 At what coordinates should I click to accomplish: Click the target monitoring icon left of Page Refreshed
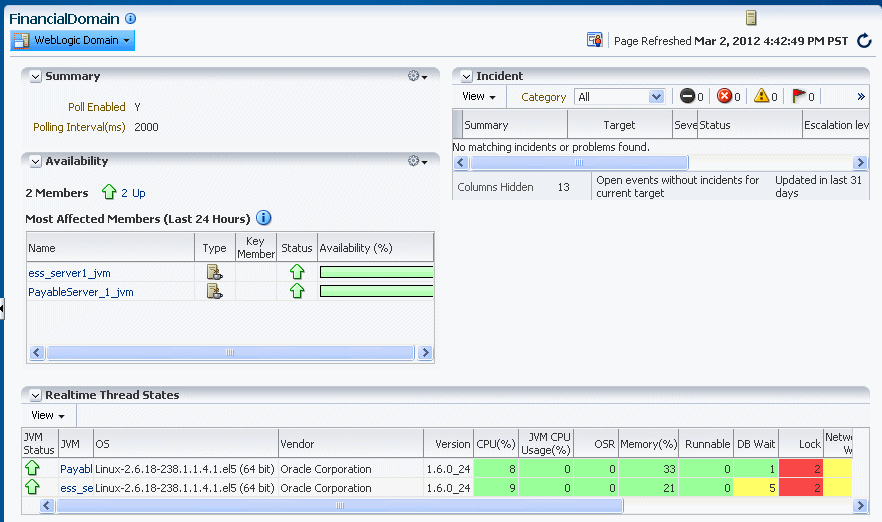click(x=595, y=40)
